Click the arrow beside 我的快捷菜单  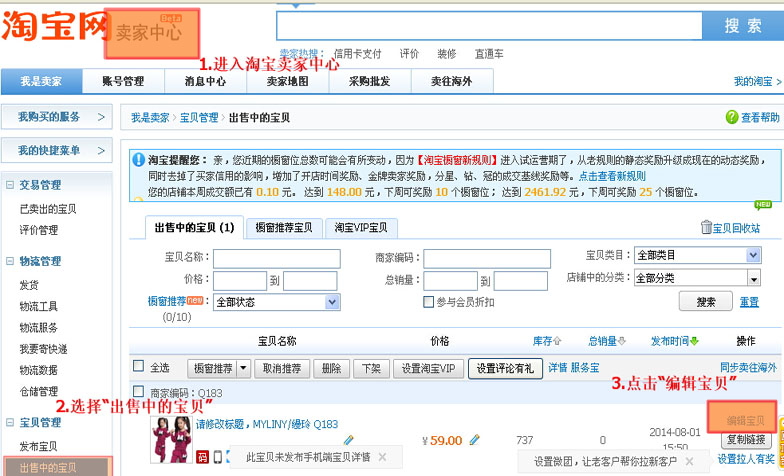(101, 150)
